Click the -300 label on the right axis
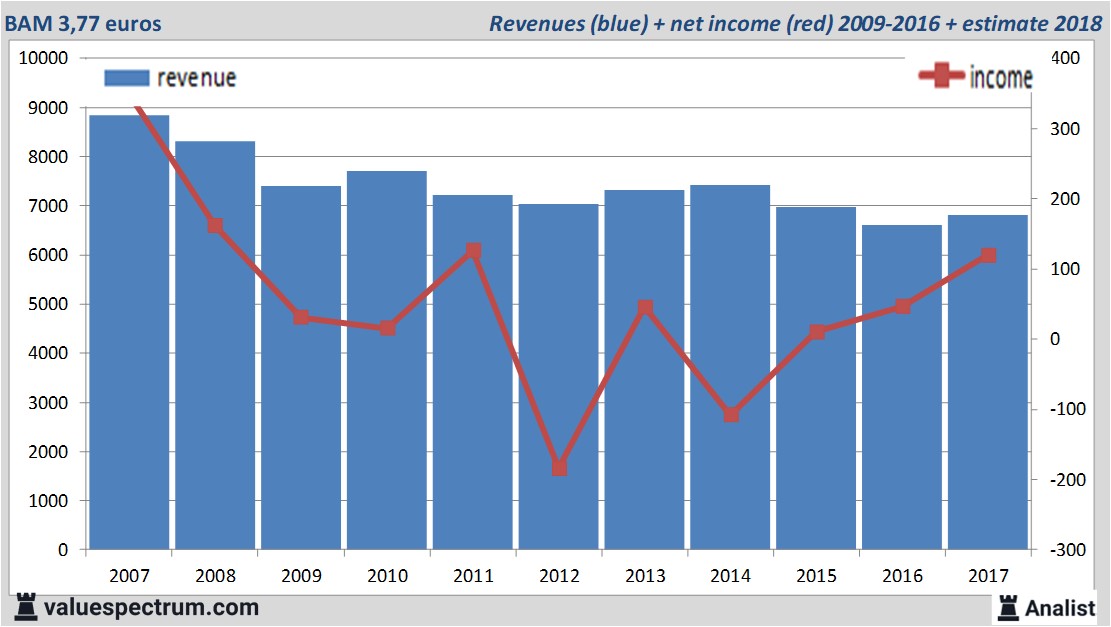1111x627 pixels. [1063, 550]
